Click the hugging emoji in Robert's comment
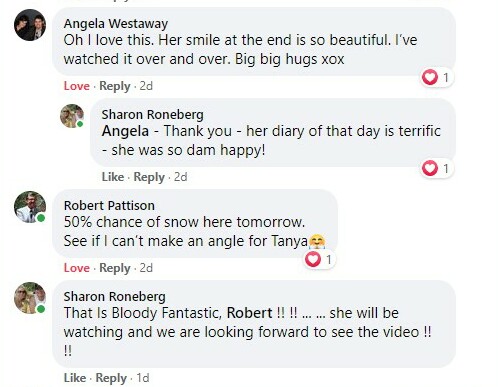This screenshot has height=387, width=498. pos(317,241)
